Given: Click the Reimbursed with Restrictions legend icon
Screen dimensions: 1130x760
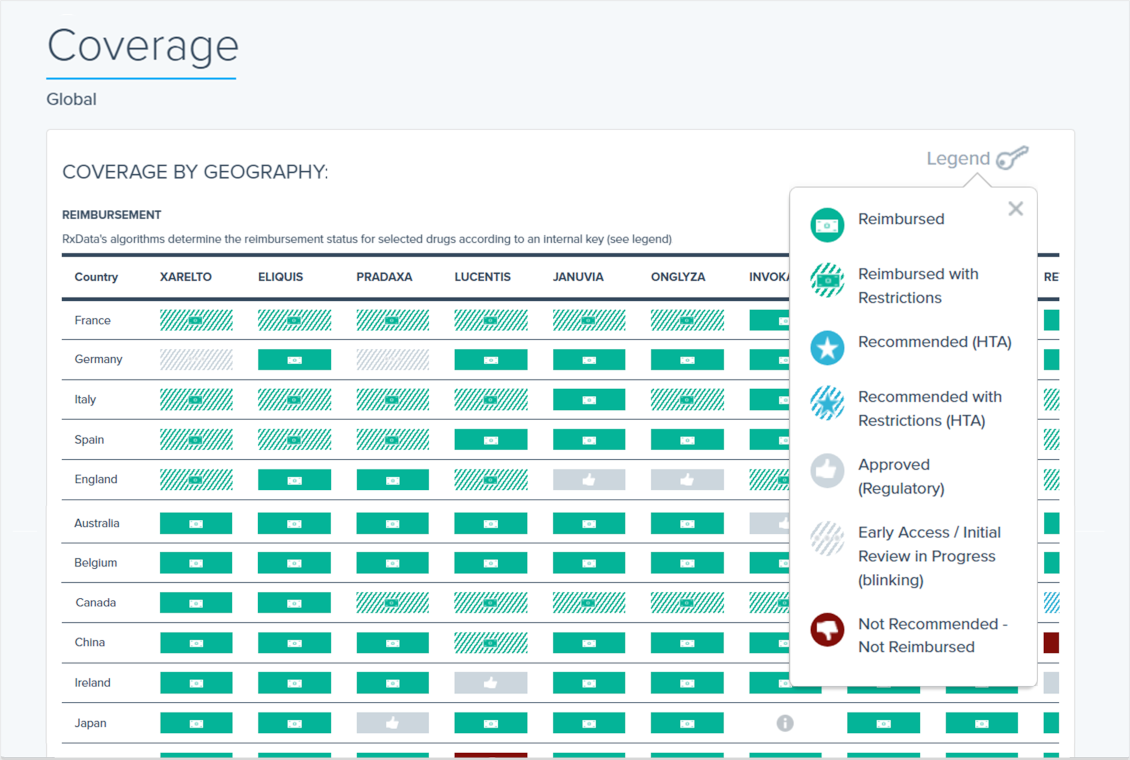Looking at the screenshot, I should (x=827, y=280).
